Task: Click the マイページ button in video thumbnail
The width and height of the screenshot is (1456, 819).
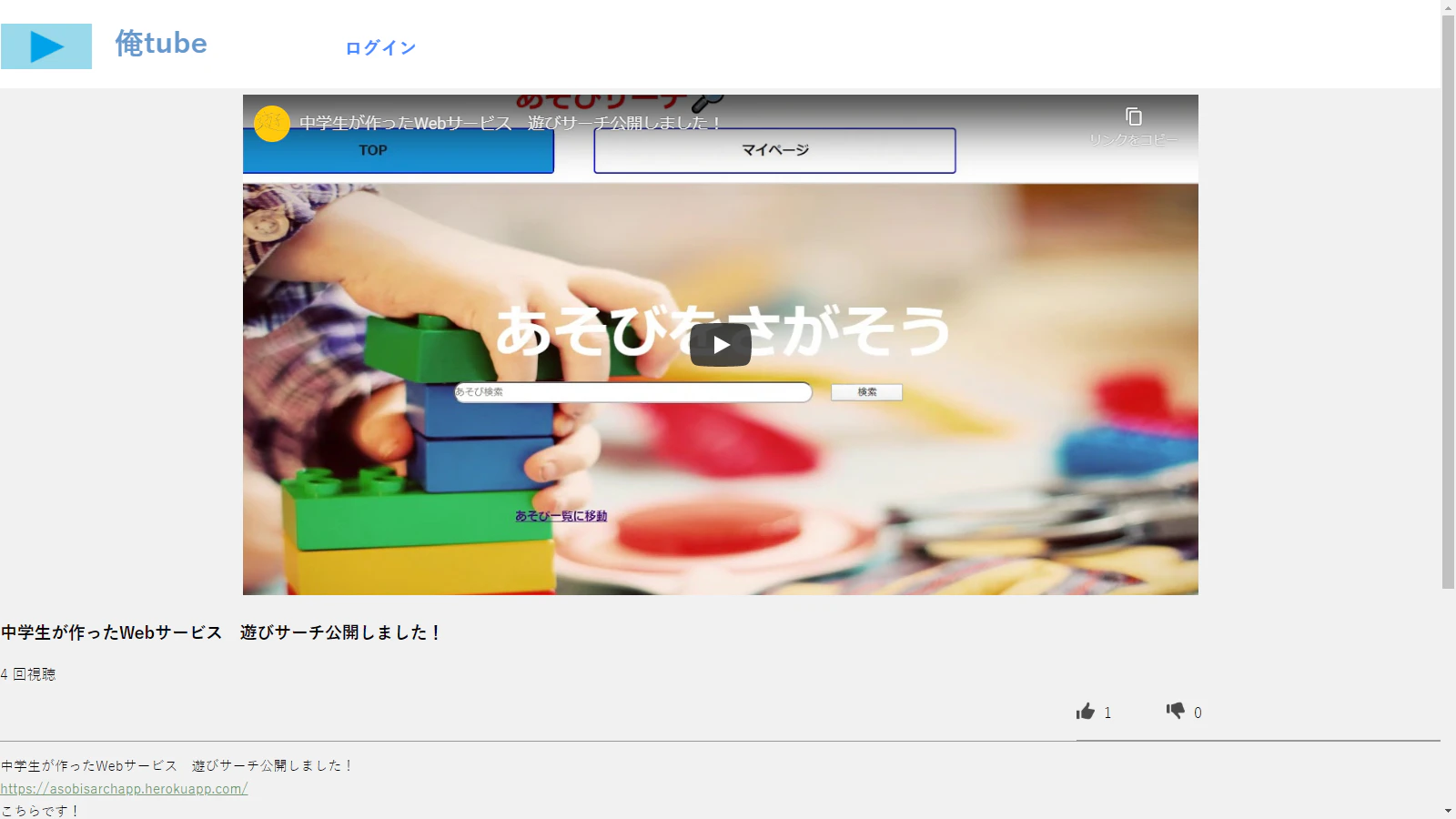Action: pos(774,150)
